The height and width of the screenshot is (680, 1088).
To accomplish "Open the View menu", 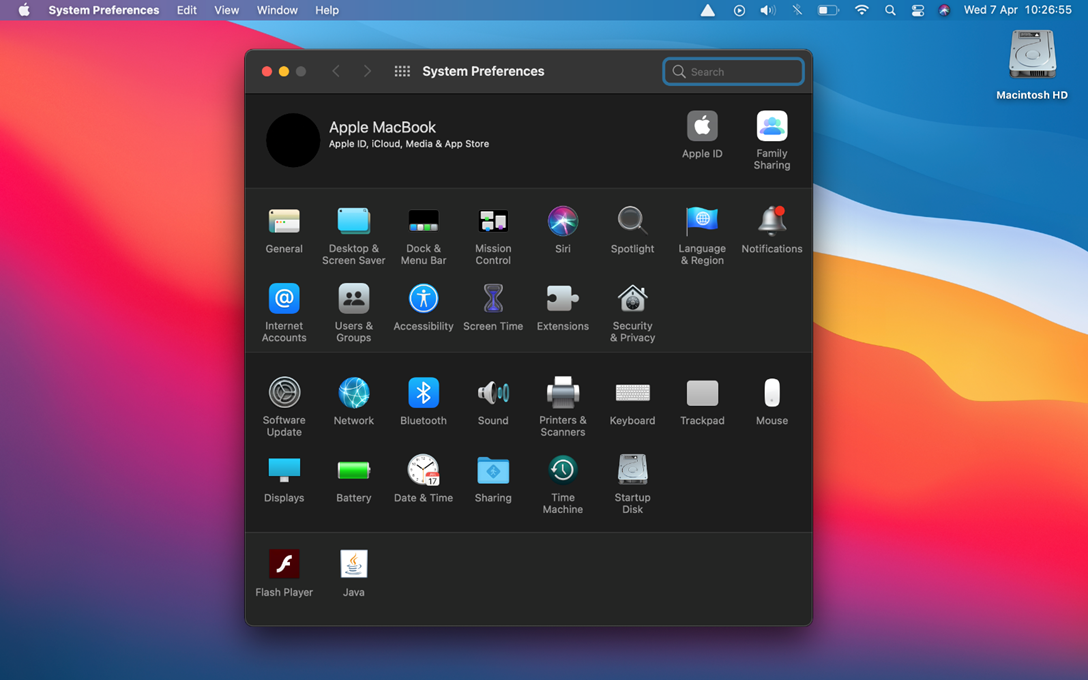I will (x=227, y=10).
